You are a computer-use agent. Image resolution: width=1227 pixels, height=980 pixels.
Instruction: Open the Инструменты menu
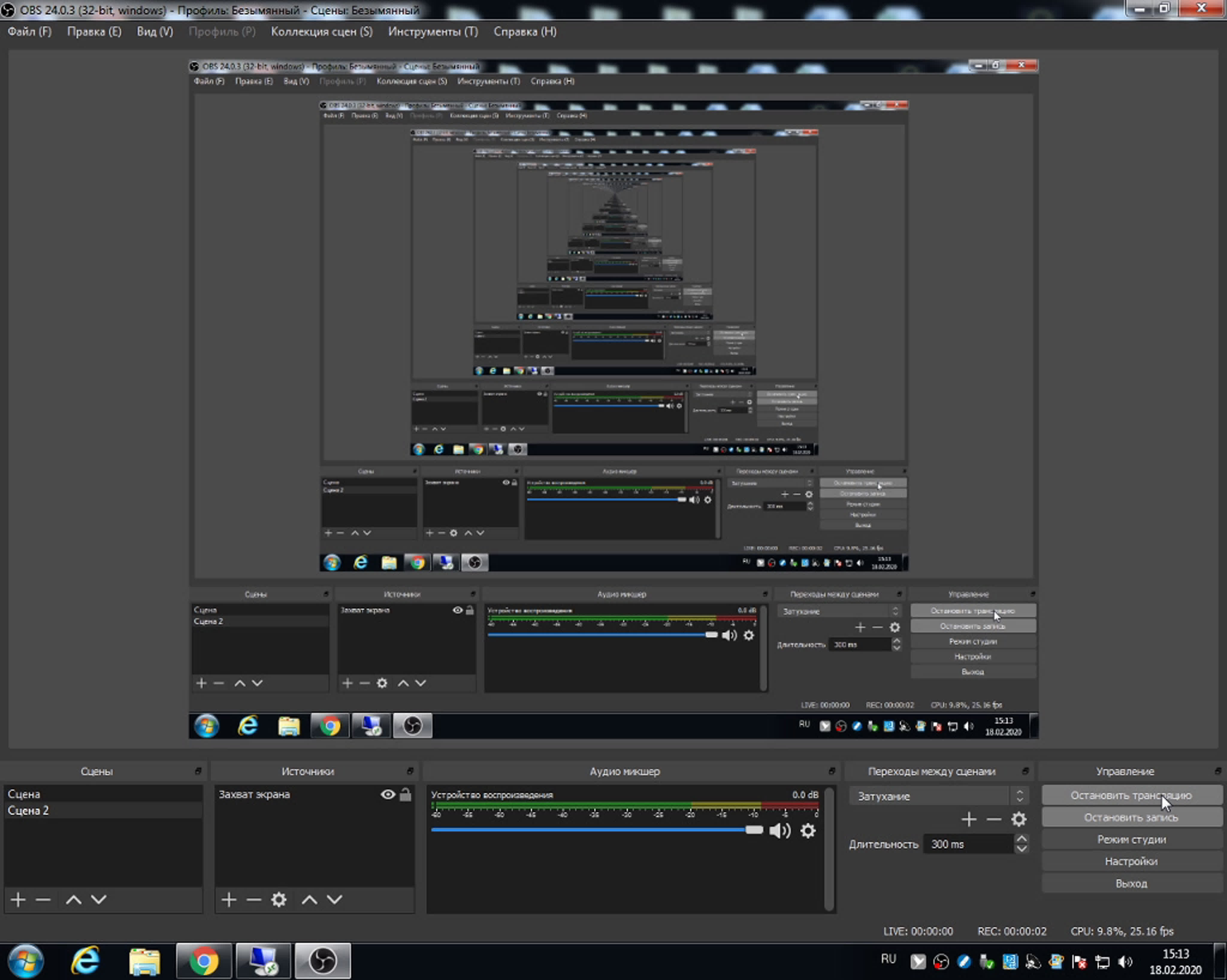click(433, 32)
